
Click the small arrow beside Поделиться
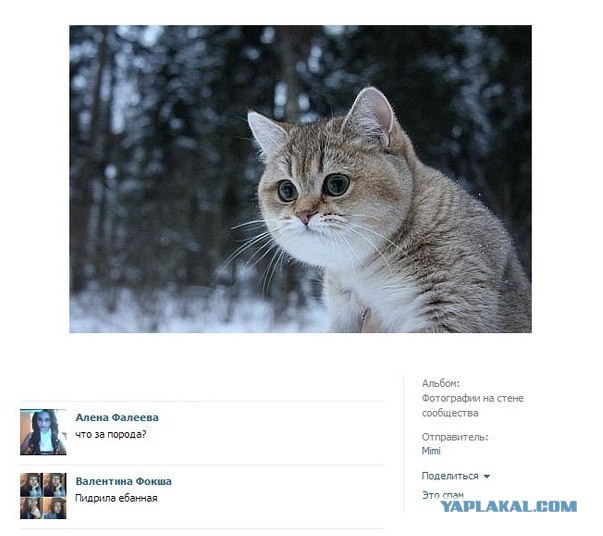pyautogui.click(x=486, y=476)
